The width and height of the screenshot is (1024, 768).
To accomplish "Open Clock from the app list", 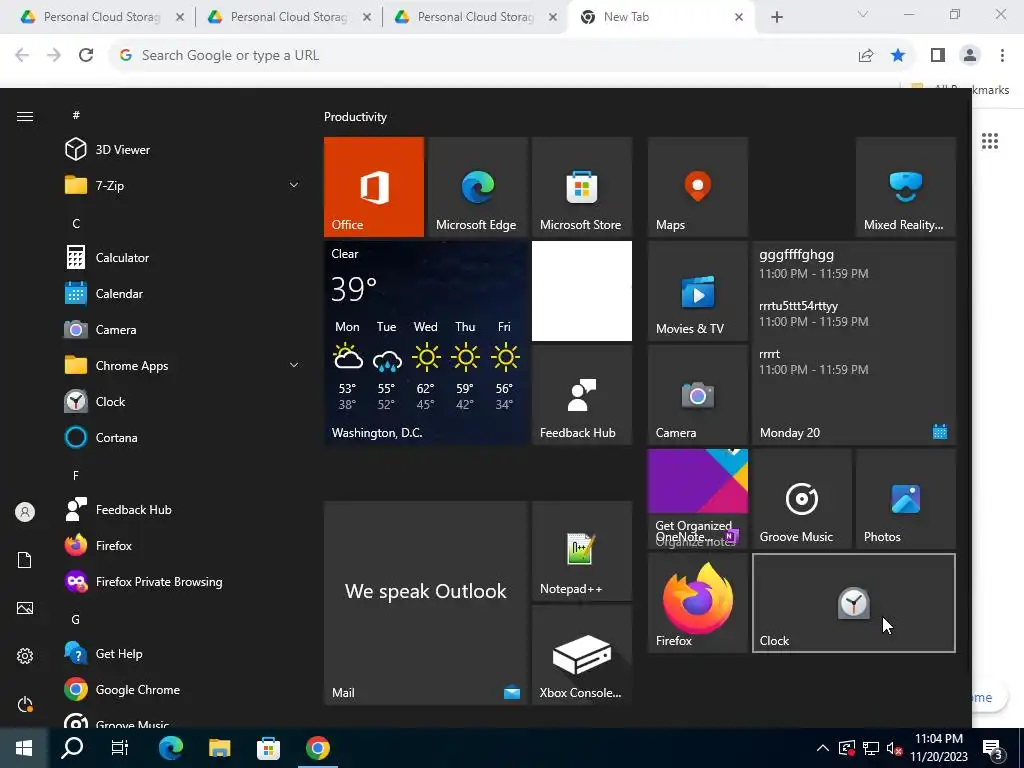I will [183, 402].
